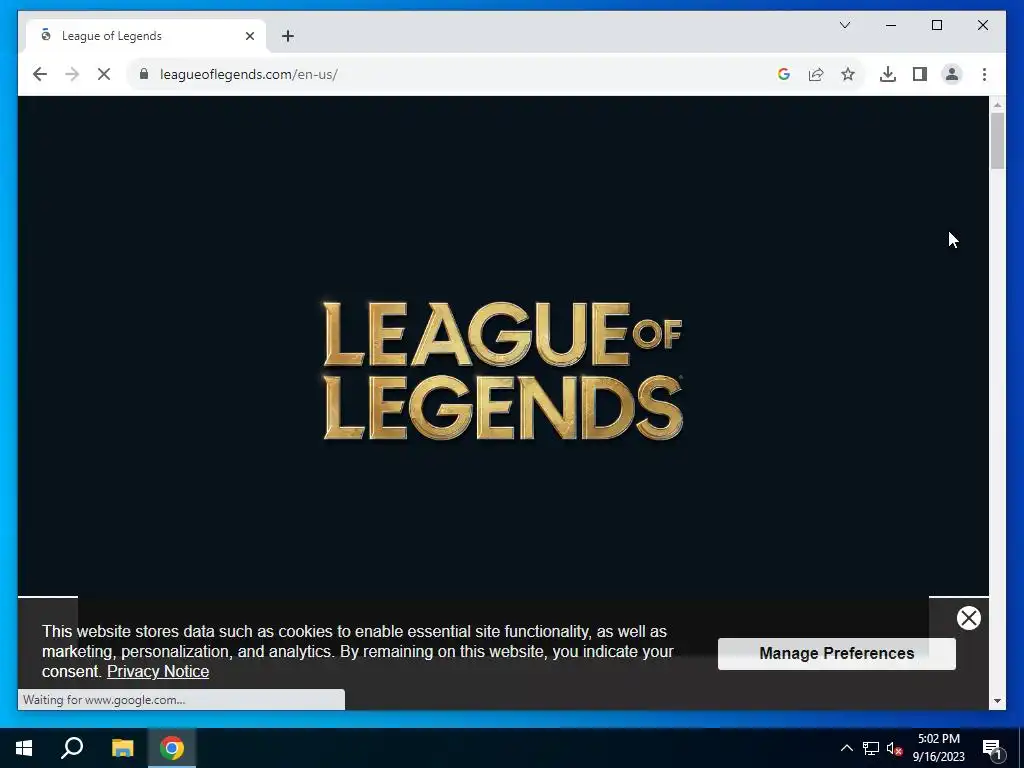Open Windows taskbar search
Image resolution: width=1024 pixels, height=768 pixels.
(72, 748)
